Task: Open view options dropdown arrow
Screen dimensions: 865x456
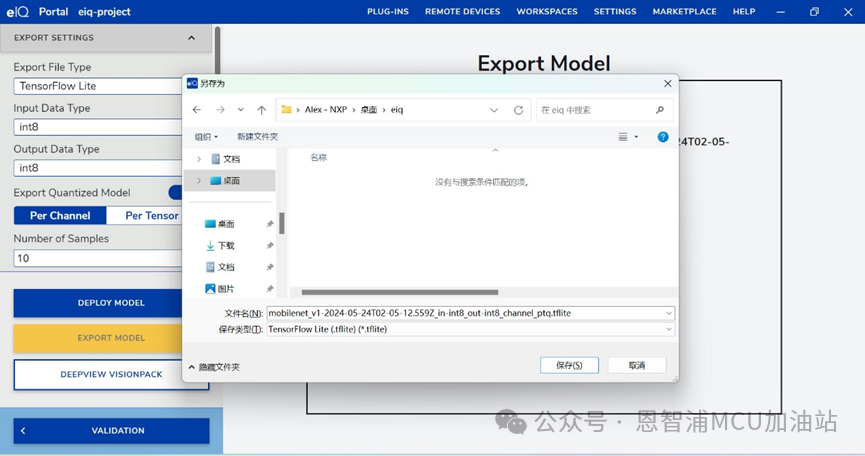Action: pos(636,137)
